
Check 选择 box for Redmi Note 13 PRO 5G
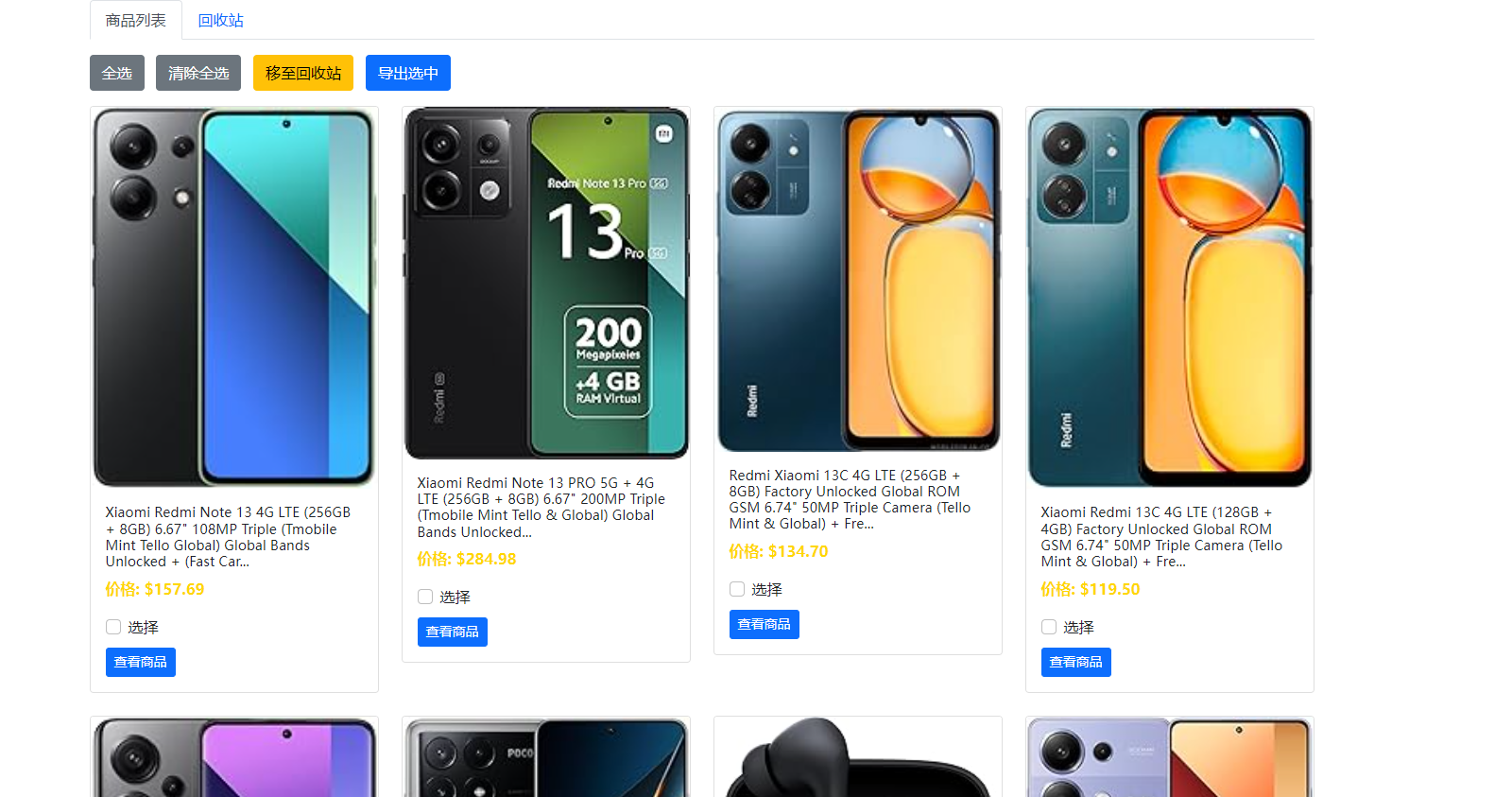425,597
